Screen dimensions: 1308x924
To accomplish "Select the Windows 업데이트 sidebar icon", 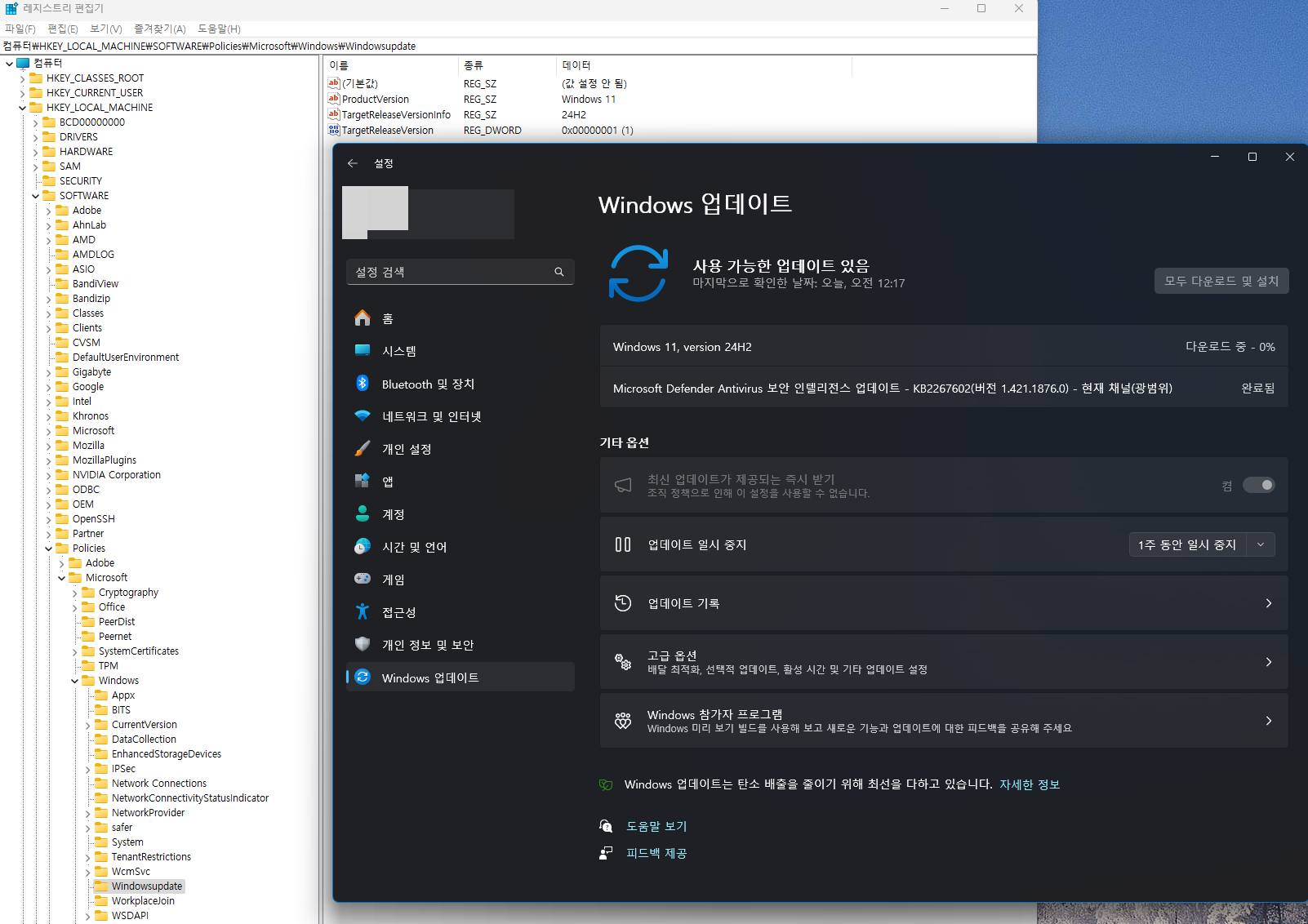I will click(x=363, y=677).
